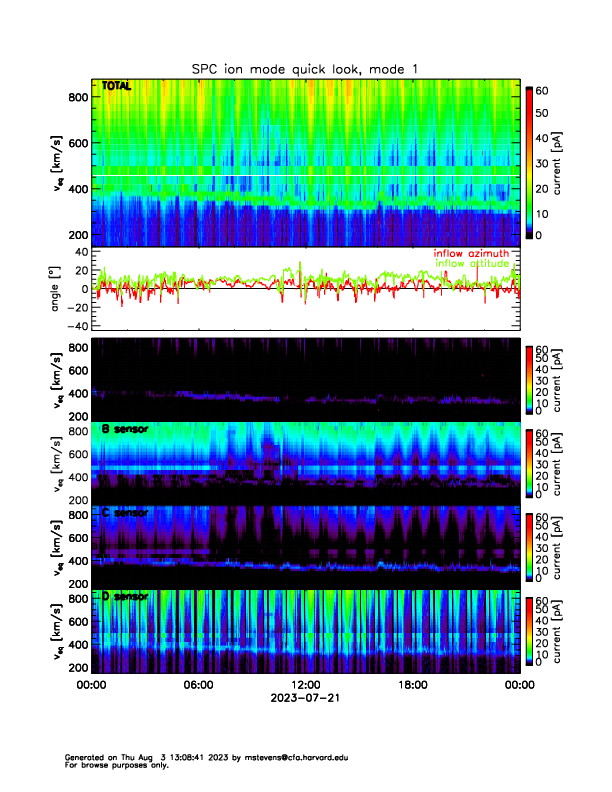Select the 'B sensor' panel label
The height and width of the screenshot is (792, 612).
(124, 429)
